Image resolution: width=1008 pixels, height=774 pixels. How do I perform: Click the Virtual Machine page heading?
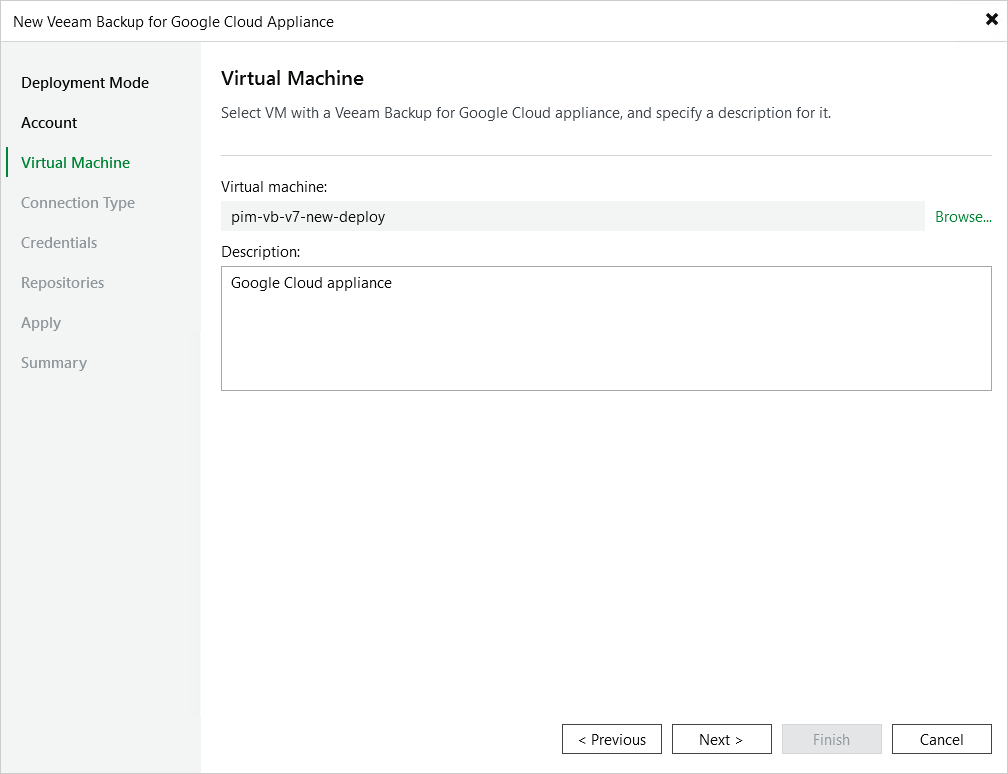pos(292,78)
